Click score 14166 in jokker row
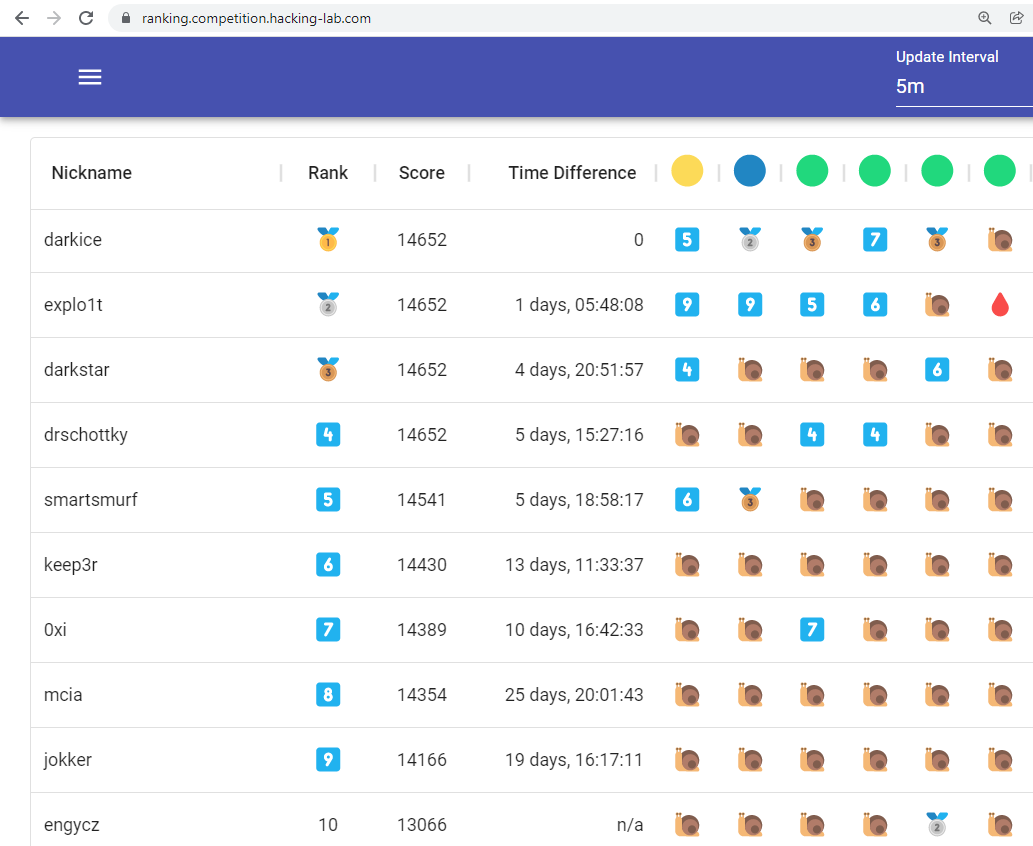Screen dimensions: 1033x846 (x=422, y=760)
